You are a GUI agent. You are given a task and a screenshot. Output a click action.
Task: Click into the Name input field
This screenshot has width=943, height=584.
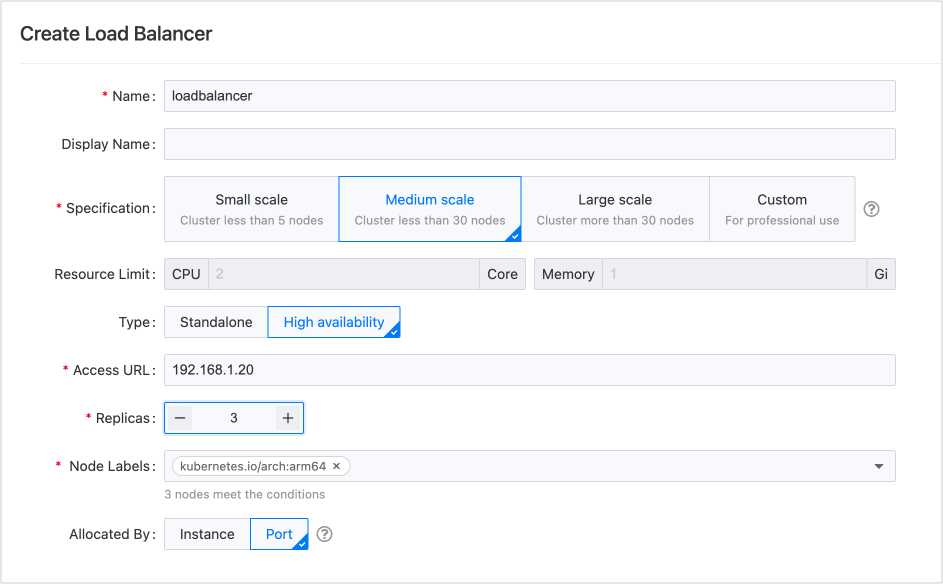coord(529,96)
